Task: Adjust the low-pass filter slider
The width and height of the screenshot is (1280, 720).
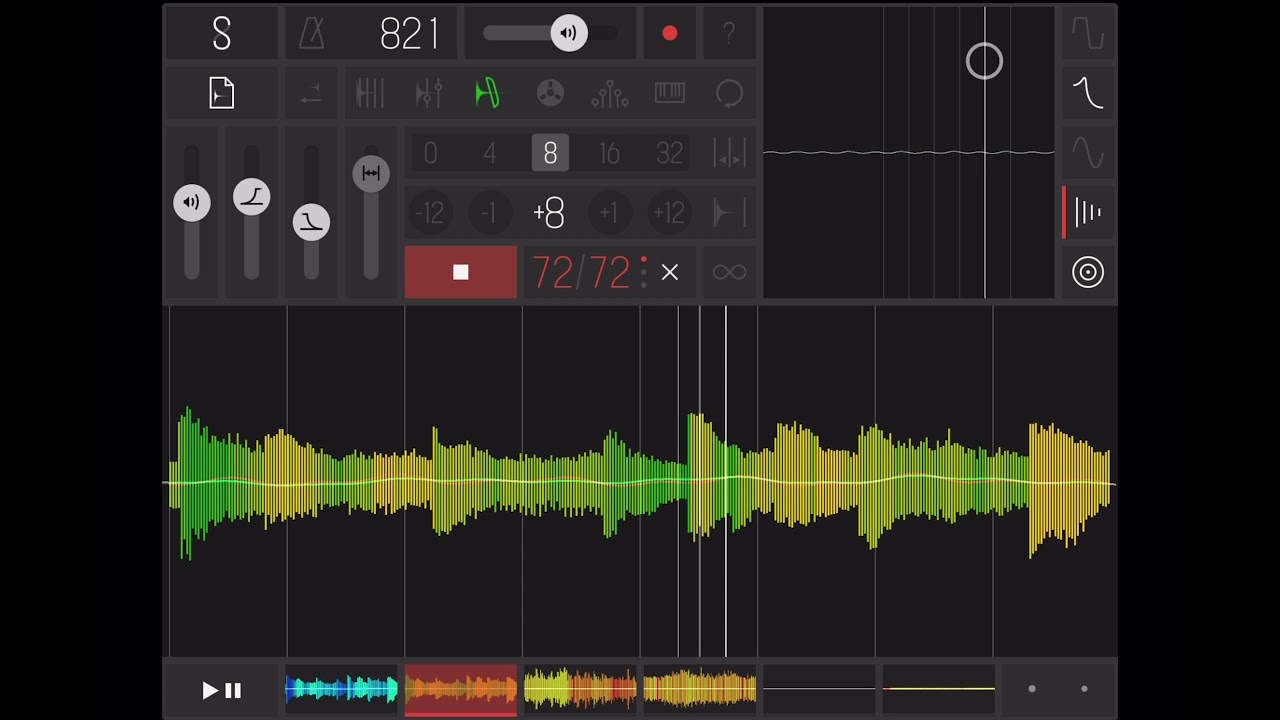Action: 311,221
